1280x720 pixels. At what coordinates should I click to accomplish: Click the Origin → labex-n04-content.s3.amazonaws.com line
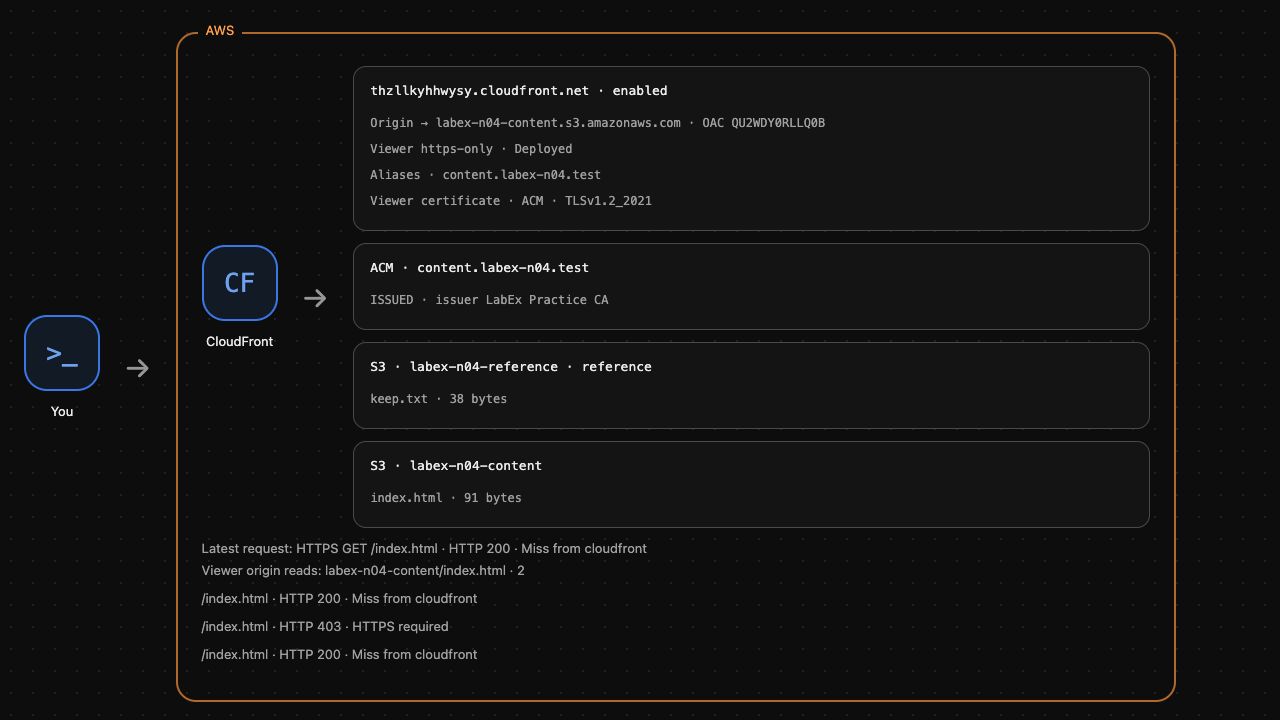(x=598, y=123)
